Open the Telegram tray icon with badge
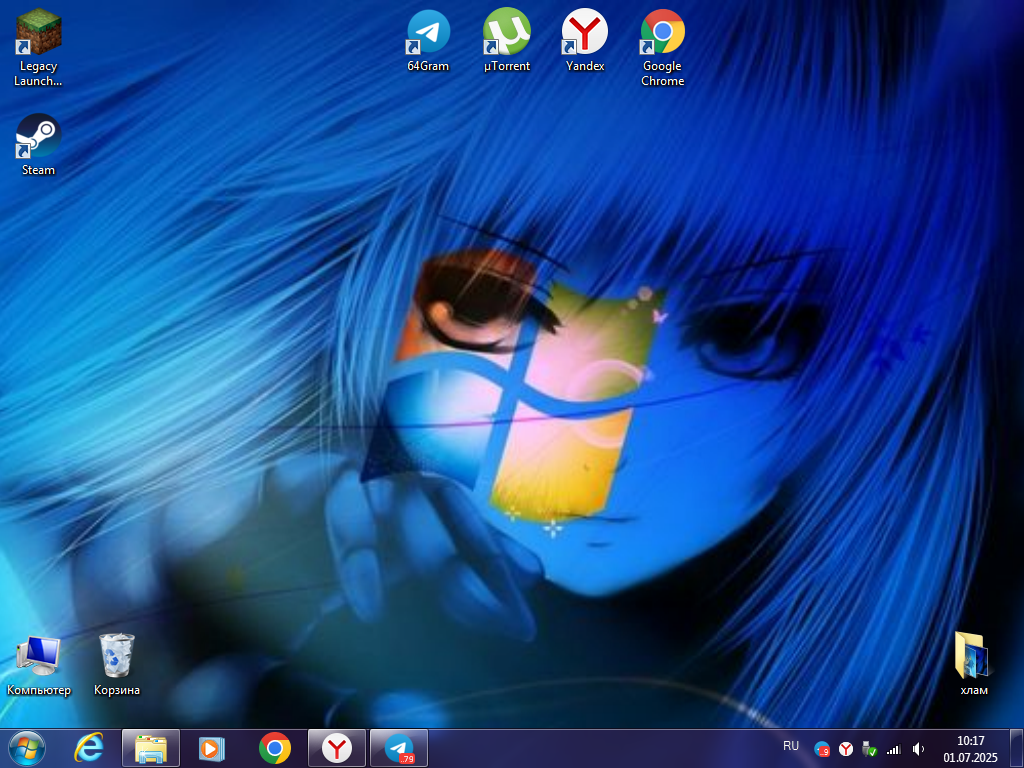Image resolution: width=1024 pixels, height=768 pixels. pos(822,749)
